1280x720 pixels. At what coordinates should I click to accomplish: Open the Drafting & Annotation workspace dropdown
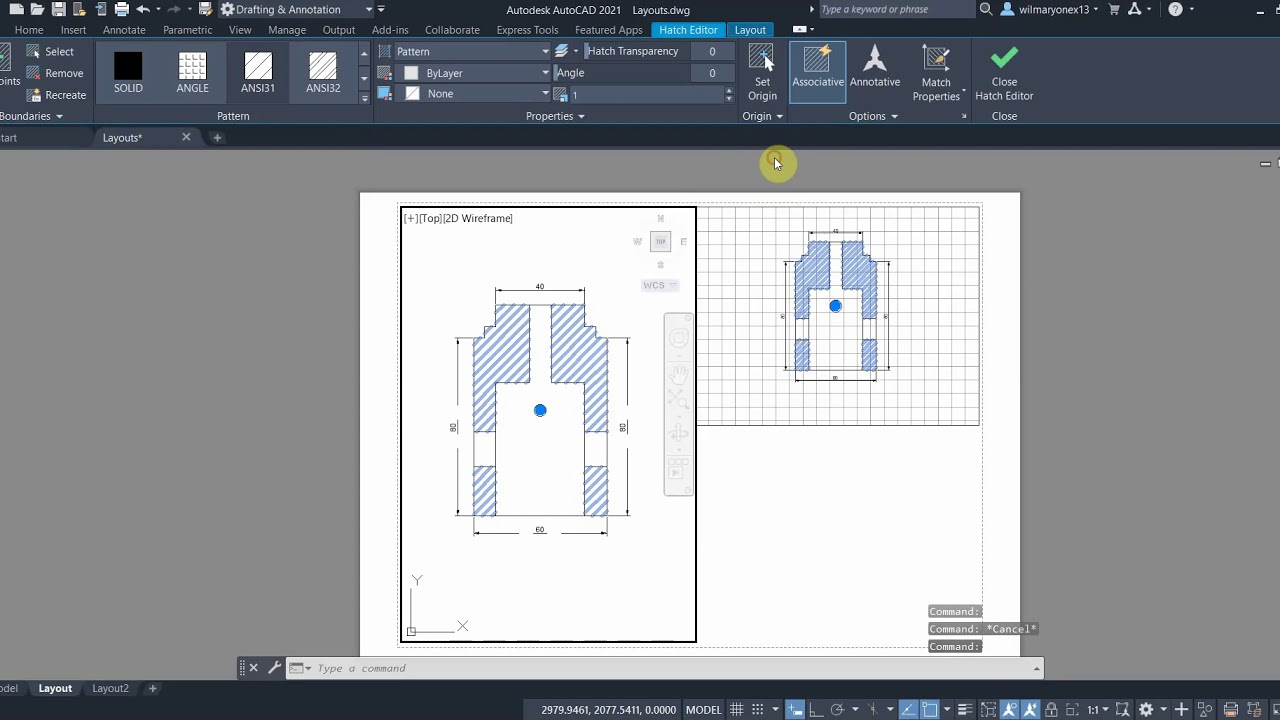(297, 9)
